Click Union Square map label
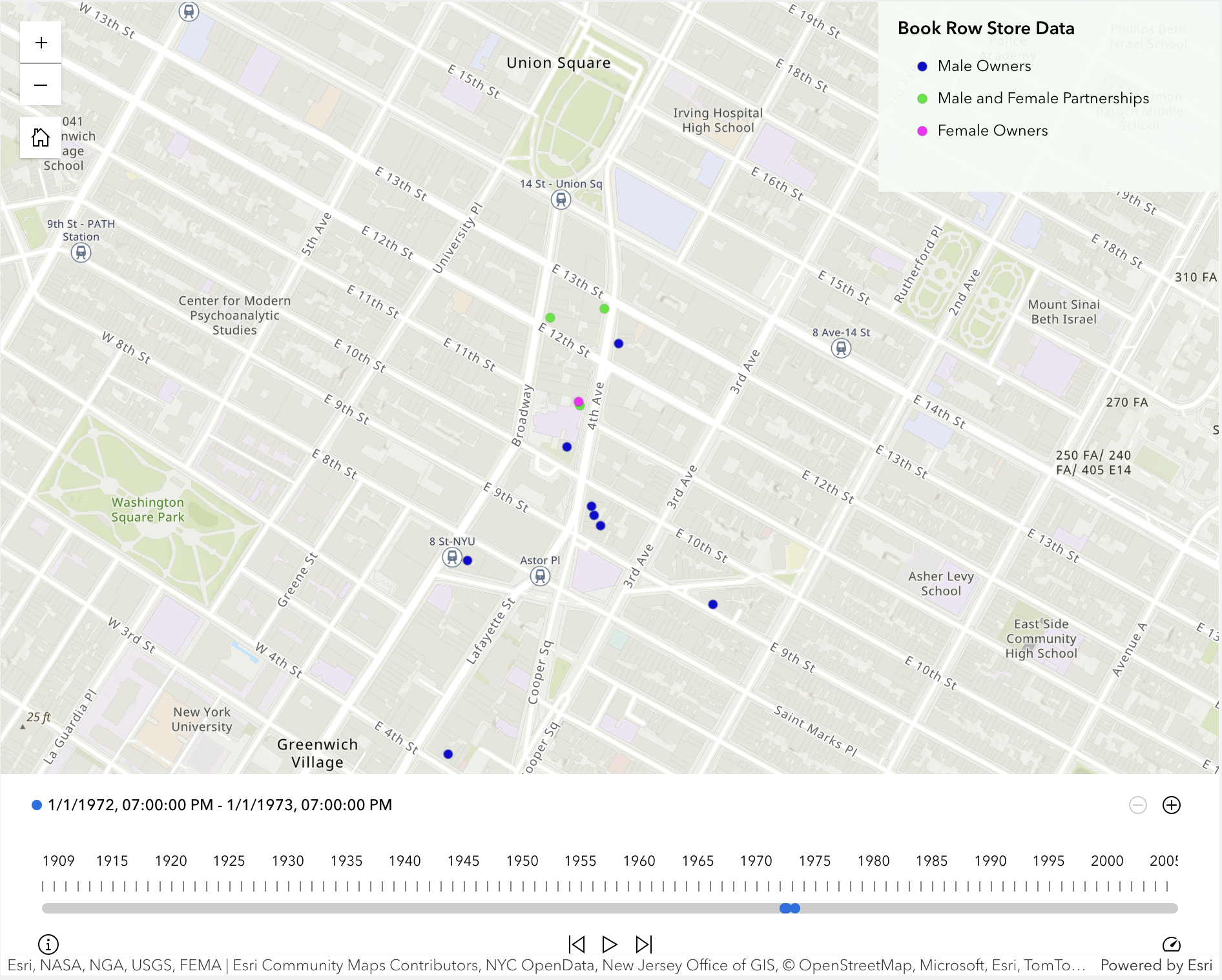Viewport: 1222px width, 980px height. pos(559,63)
